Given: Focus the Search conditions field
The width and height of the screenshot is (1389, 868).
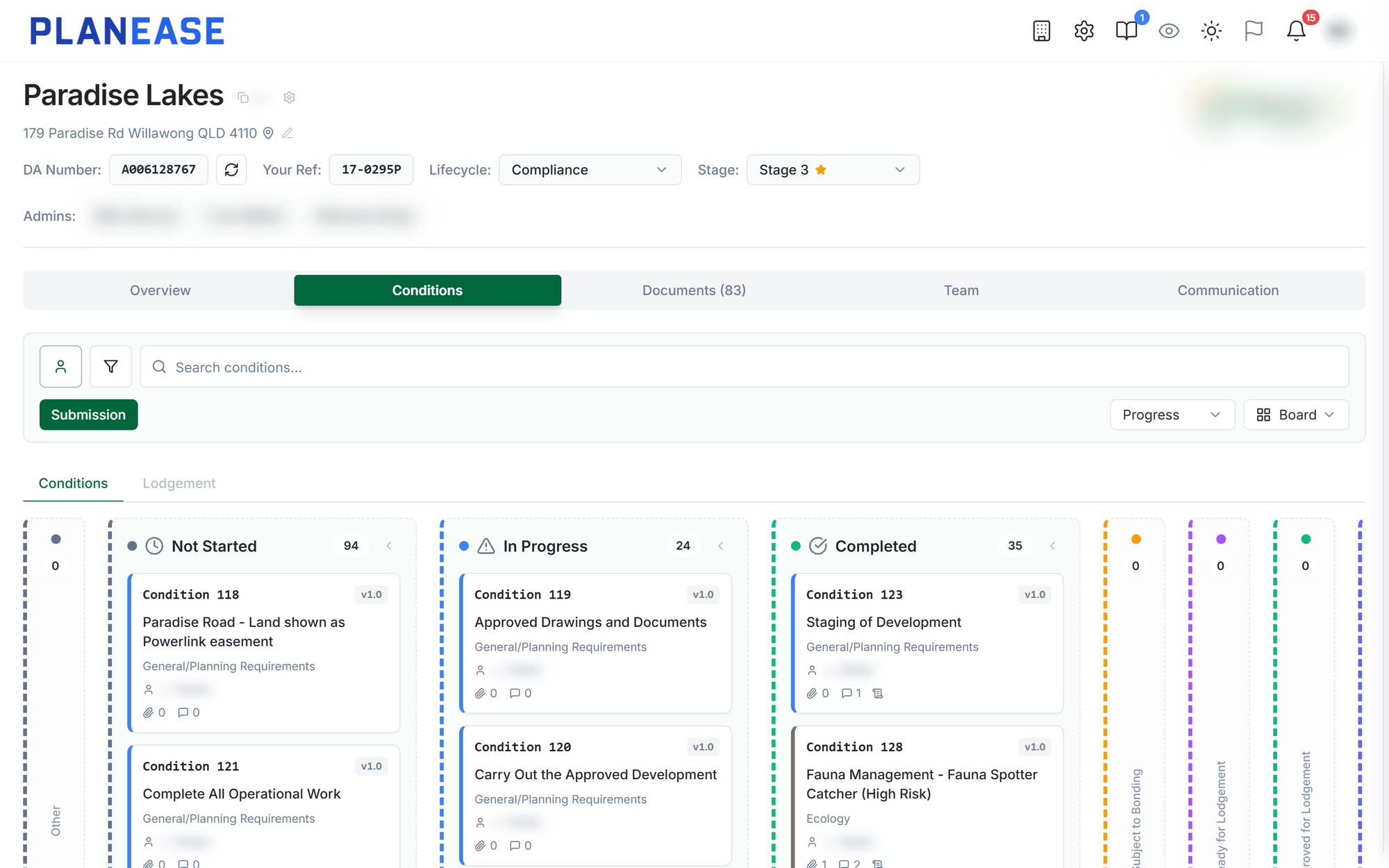Looking at the screenshot, I should pyautogui.click(x=744, y=367).
